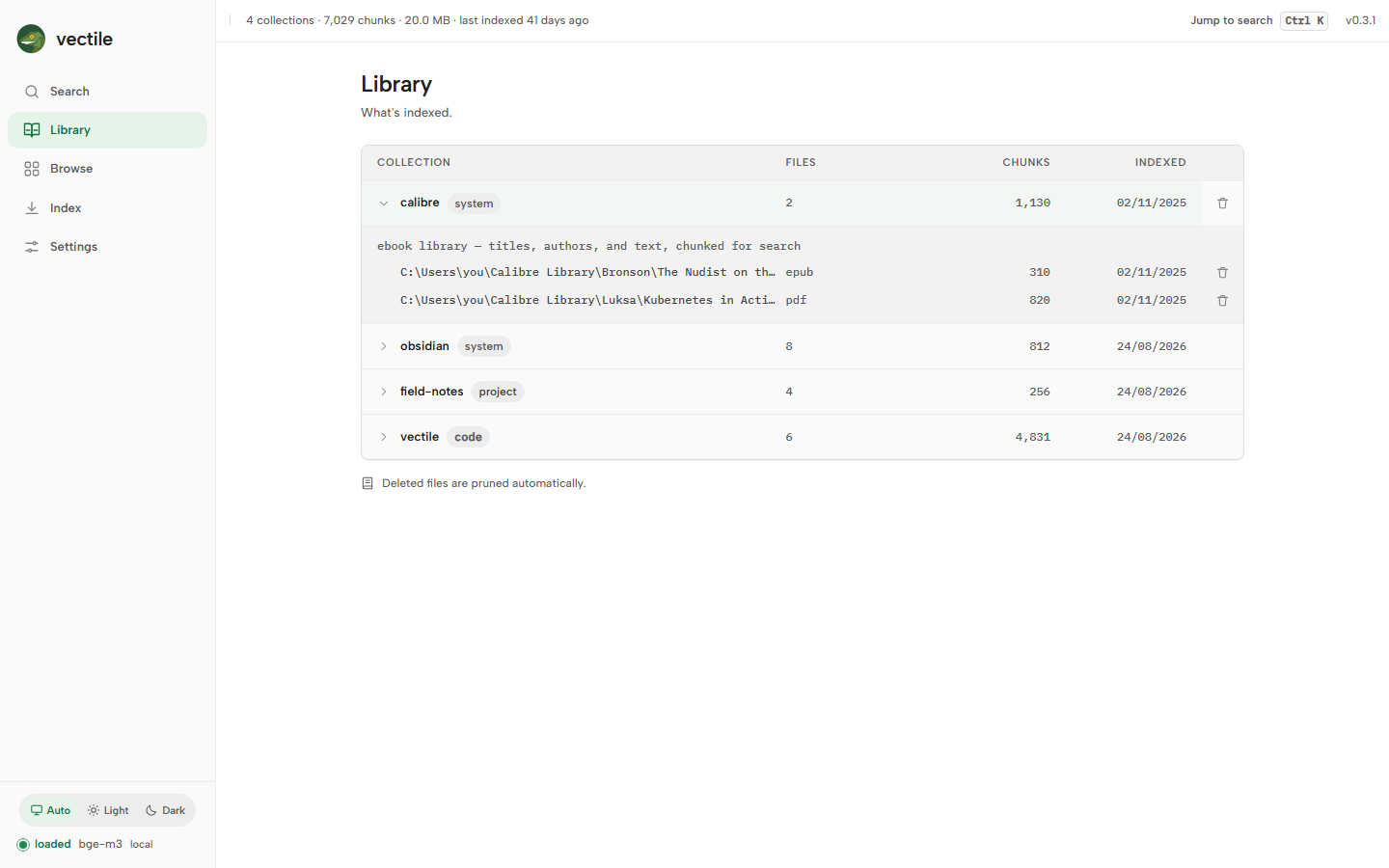The height and width of the screenshot is (868, 1389).
Task: Click the code tag on vectile
Action: click(x=468, y=437)
